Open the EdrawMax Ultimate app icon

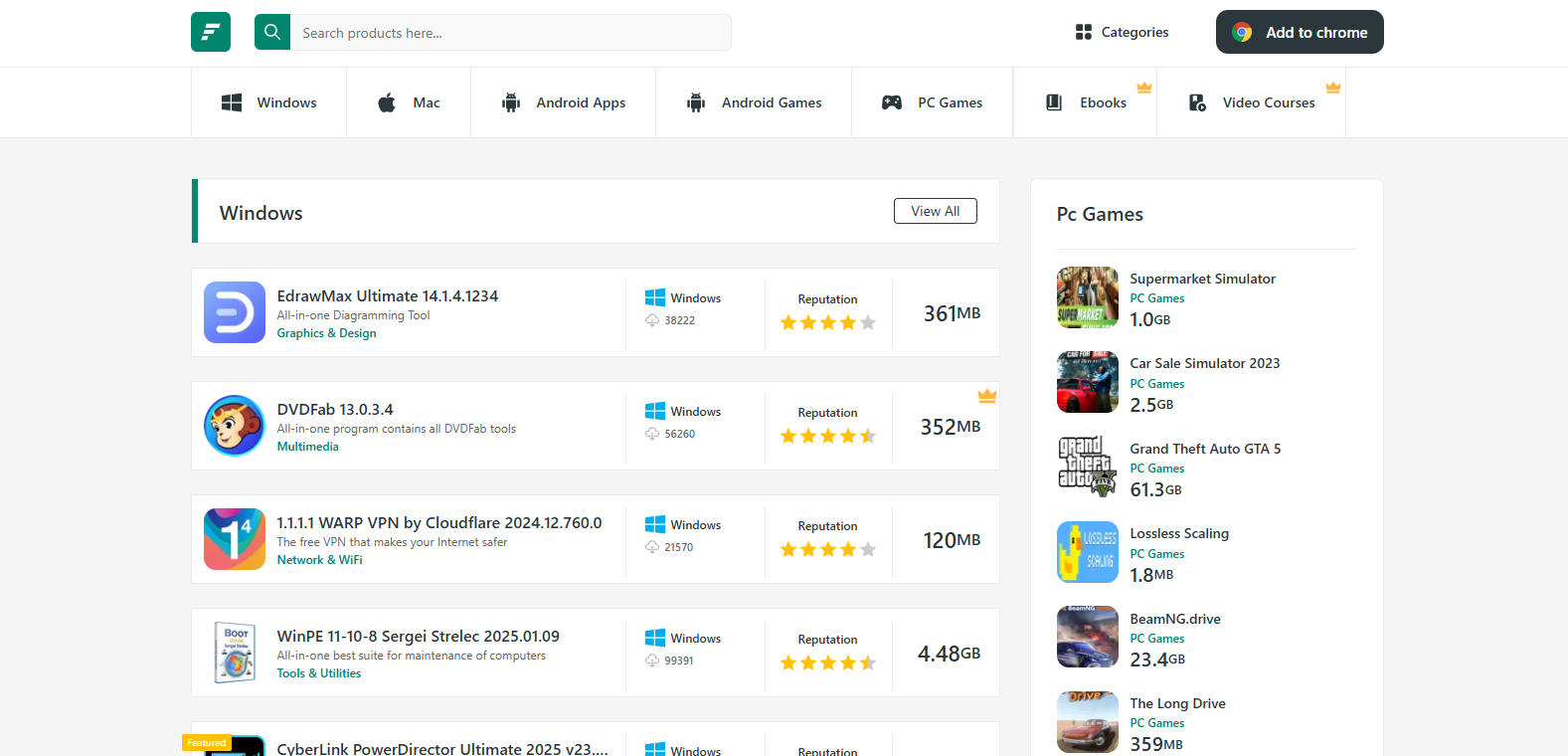coord(235,312)
